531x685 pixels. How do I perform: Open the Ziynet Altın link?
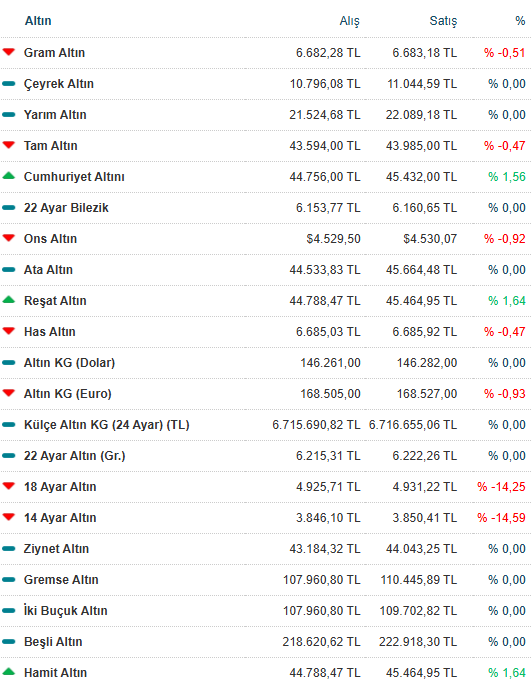(56, 549)
